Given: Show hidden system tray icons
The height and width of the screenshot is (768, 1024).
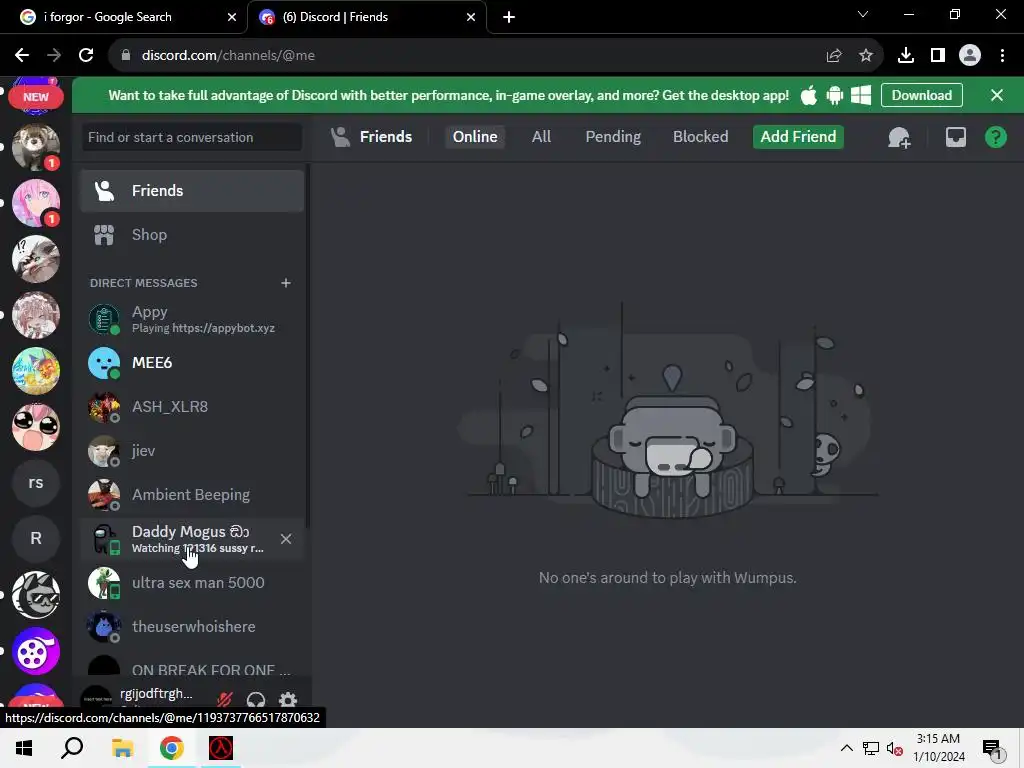Looking at the screenshot, I should pos(846,748).
